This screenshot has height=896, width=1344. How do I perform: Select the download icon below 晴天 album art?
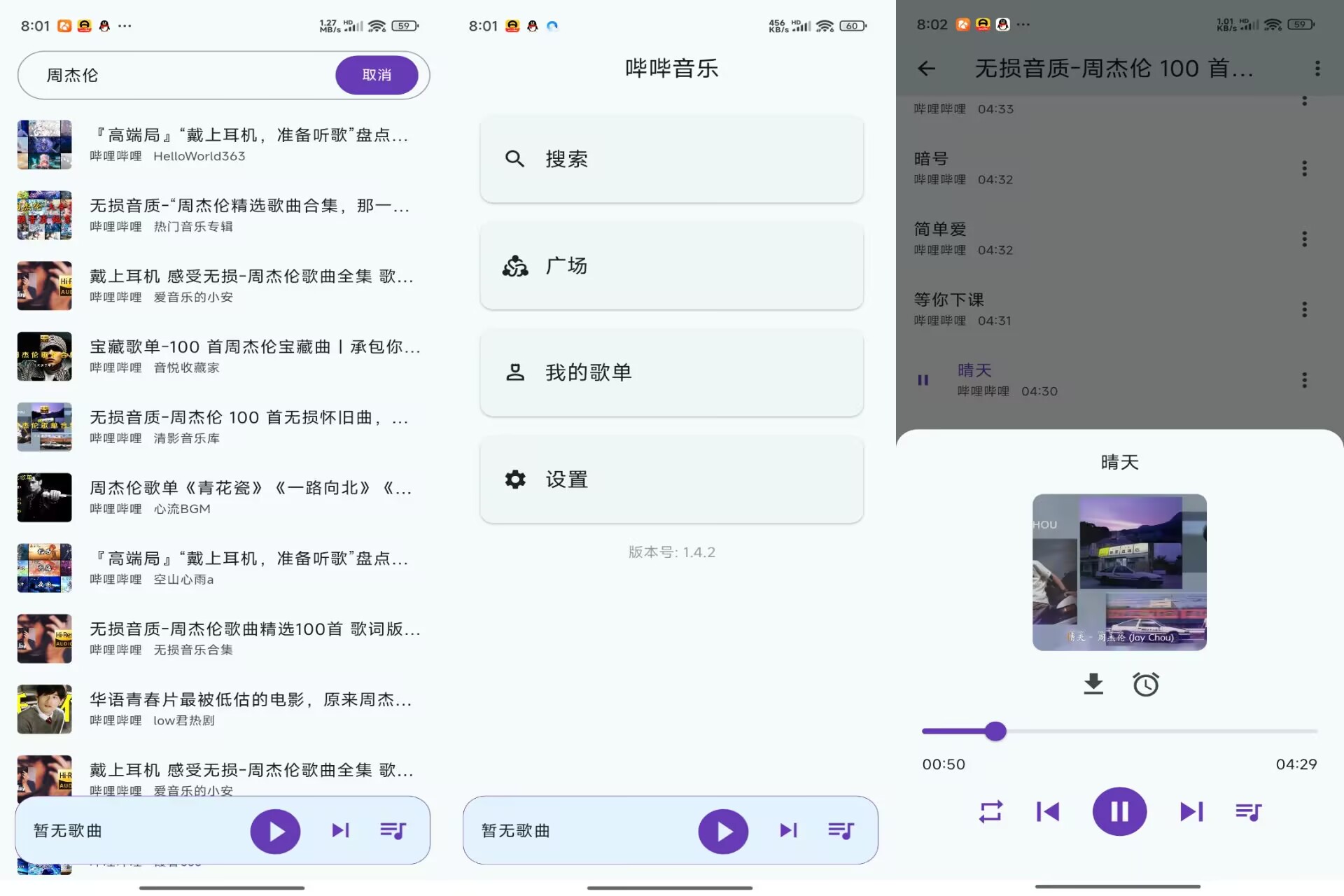[x=1094, y=685]
